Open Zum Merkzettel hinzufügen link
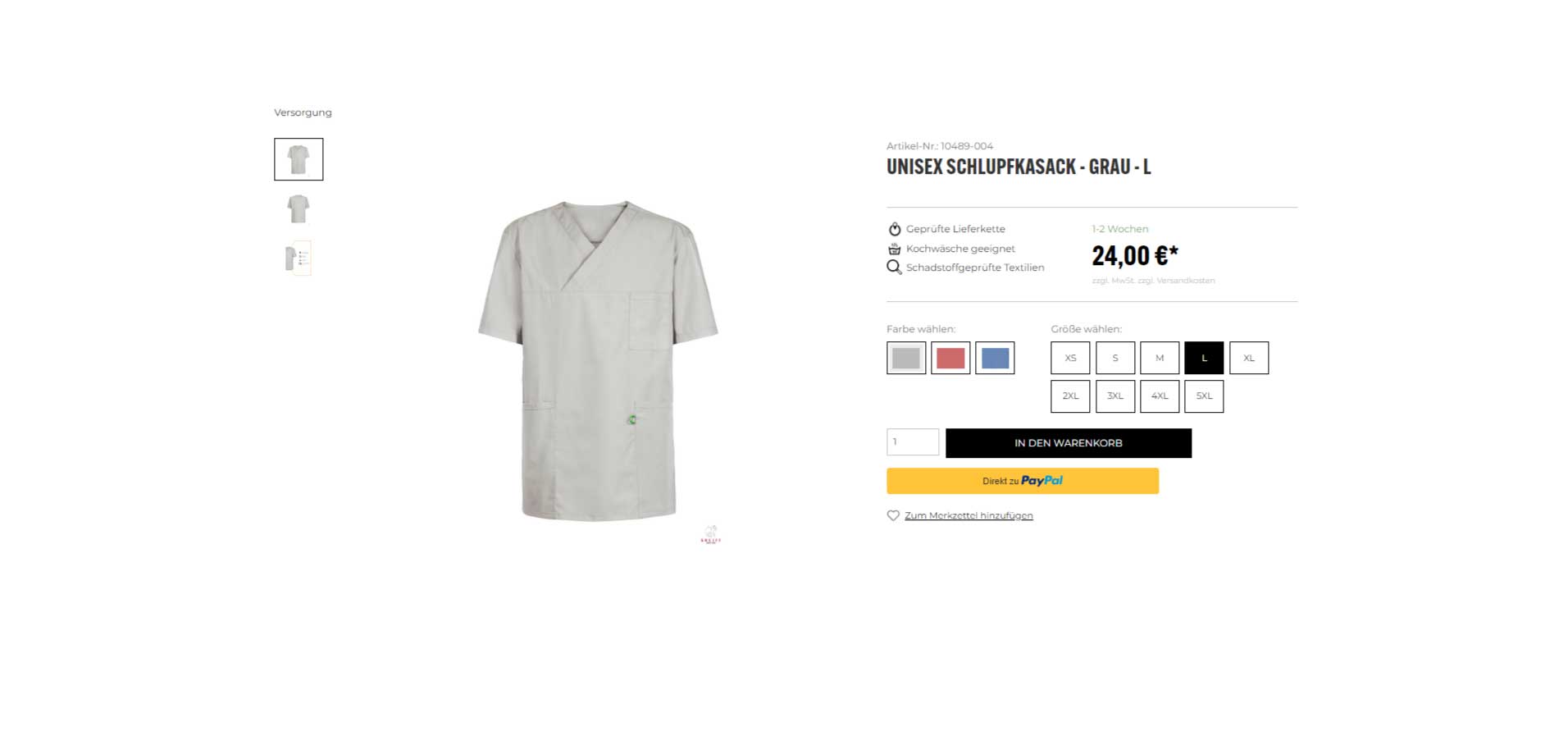1568x741 pixels. [x=969, y=515]
